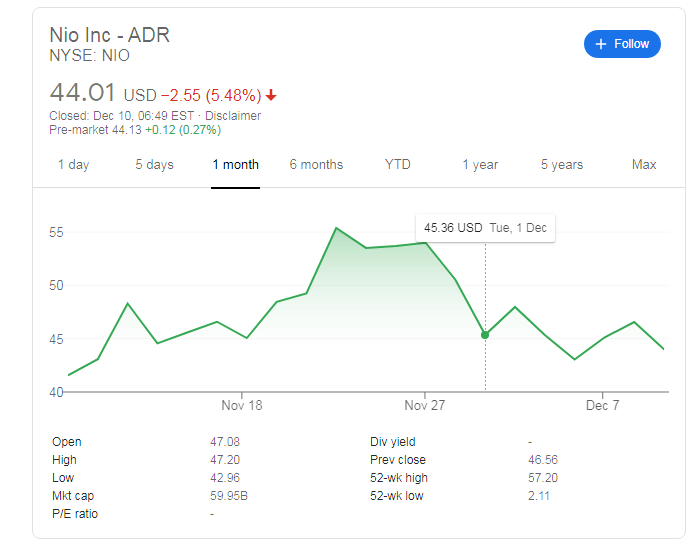Click the Nov 18 axis label
This screenshot has height=548, width=694.
tap(242, 405)
